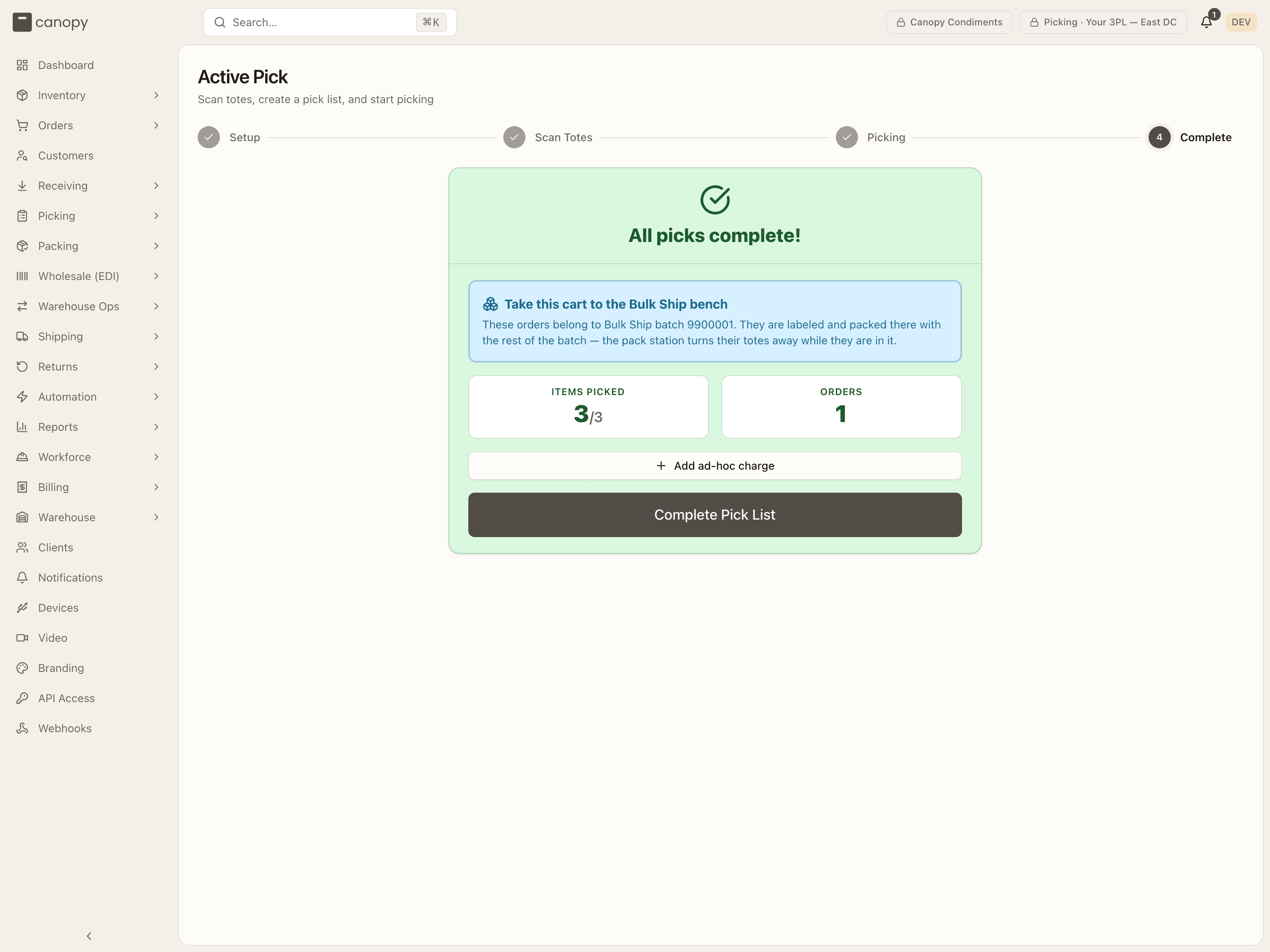Click Picking · Your 3PL — East DC button
This screenshot has height=952, width=1270.
[x=1103, y=22]
